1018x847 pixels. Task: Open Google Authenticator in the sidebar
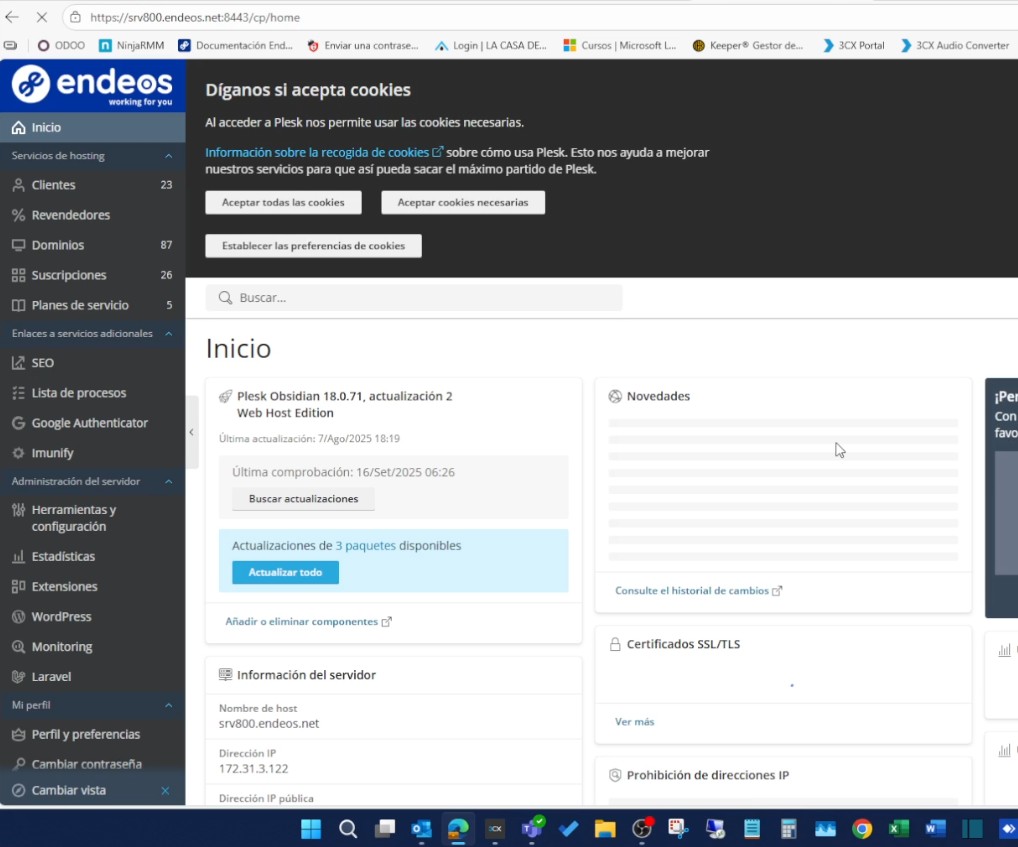[x=89, y=423]
